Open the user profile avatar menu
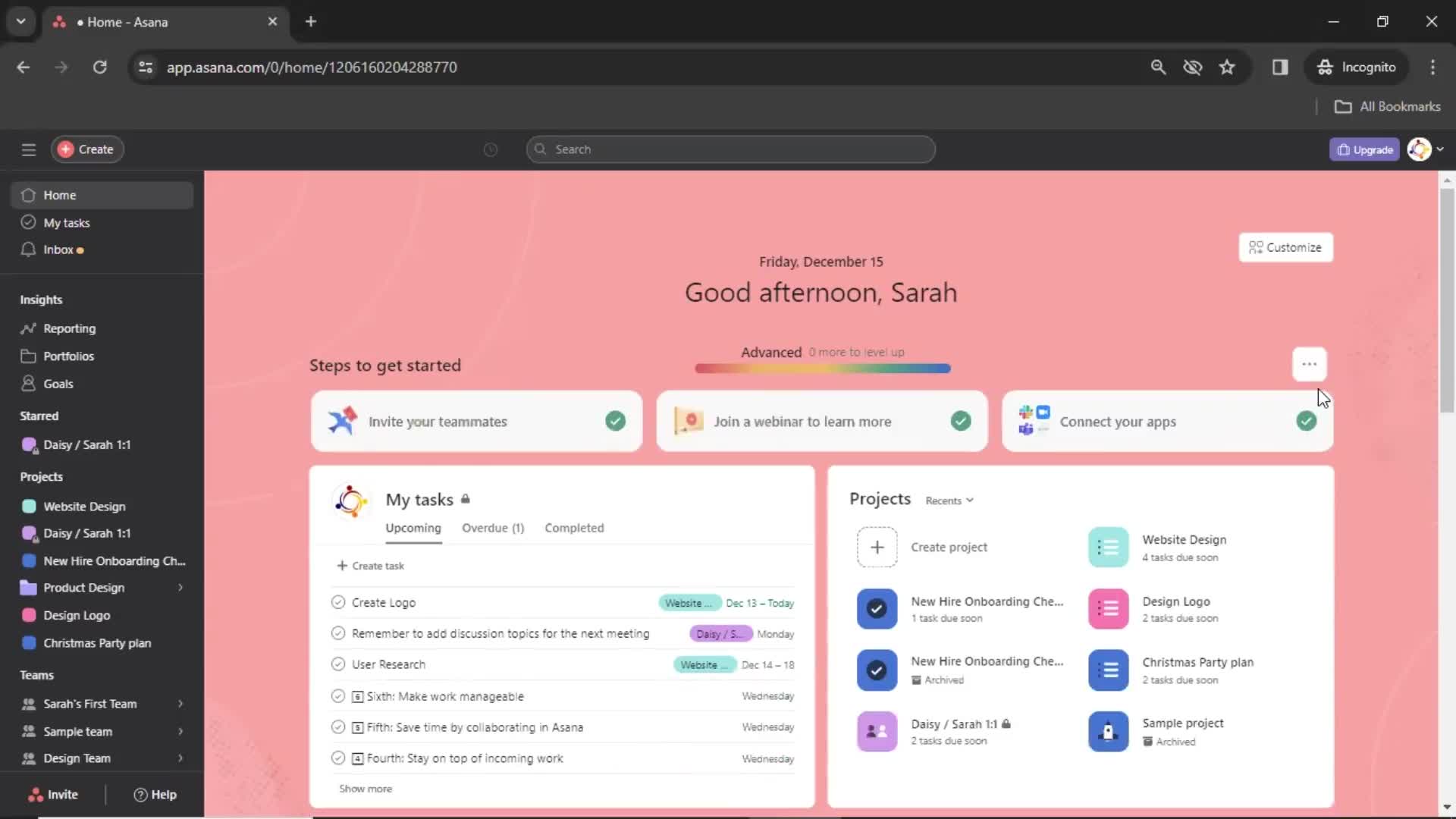 pos(1419,149)
